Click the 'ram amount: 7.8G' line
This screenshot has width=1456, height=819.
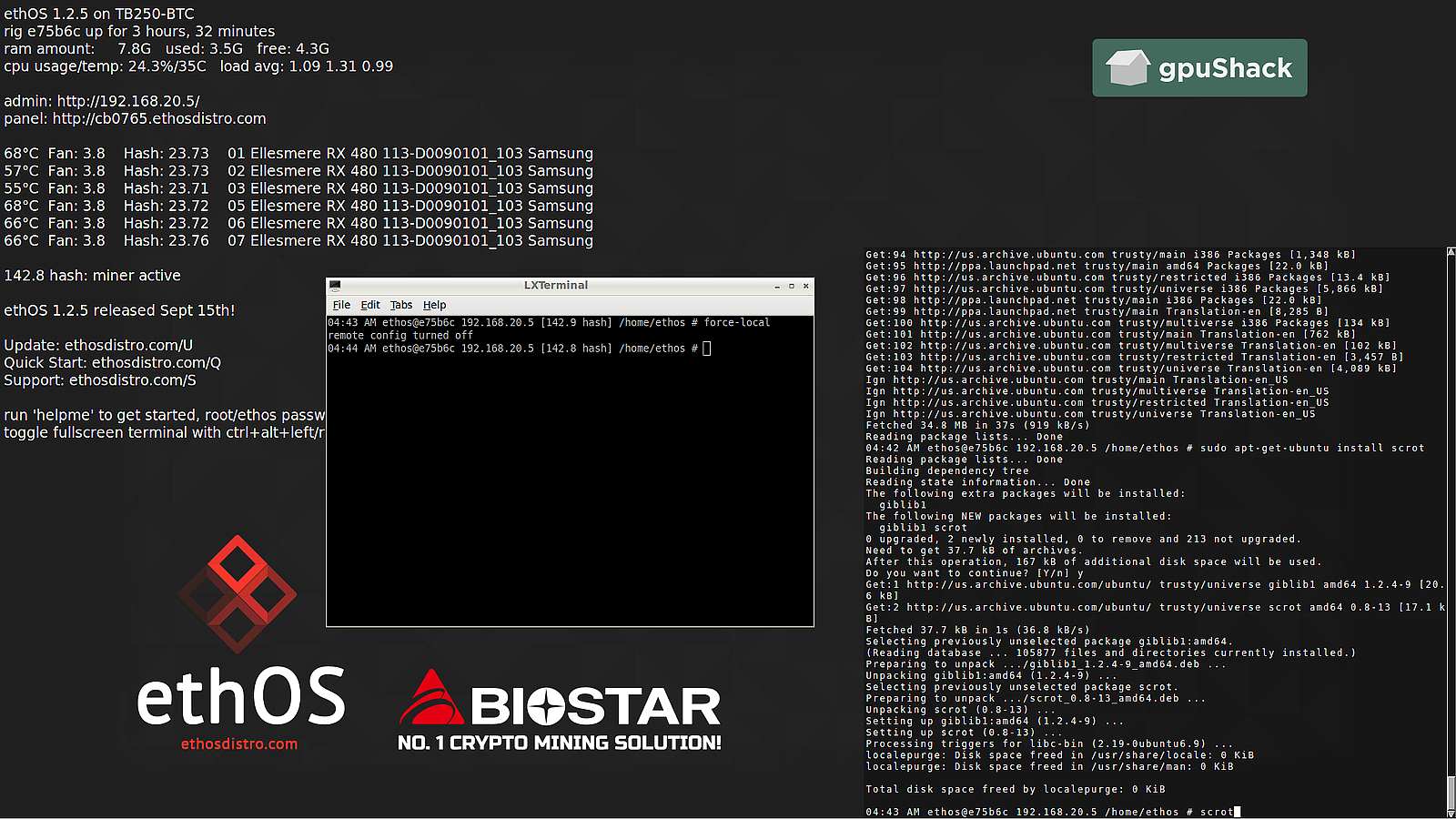coord(167,48)
